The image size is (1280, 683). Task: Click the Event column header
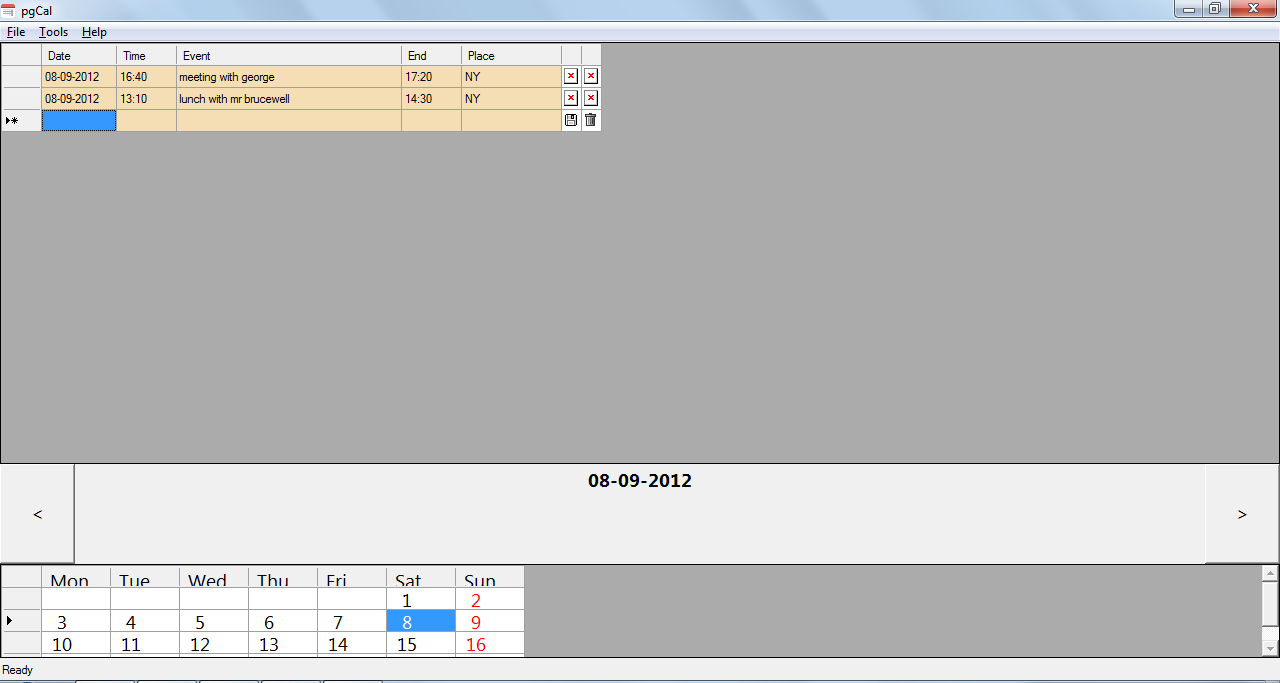pyautogui.click(x=289, y=55)
